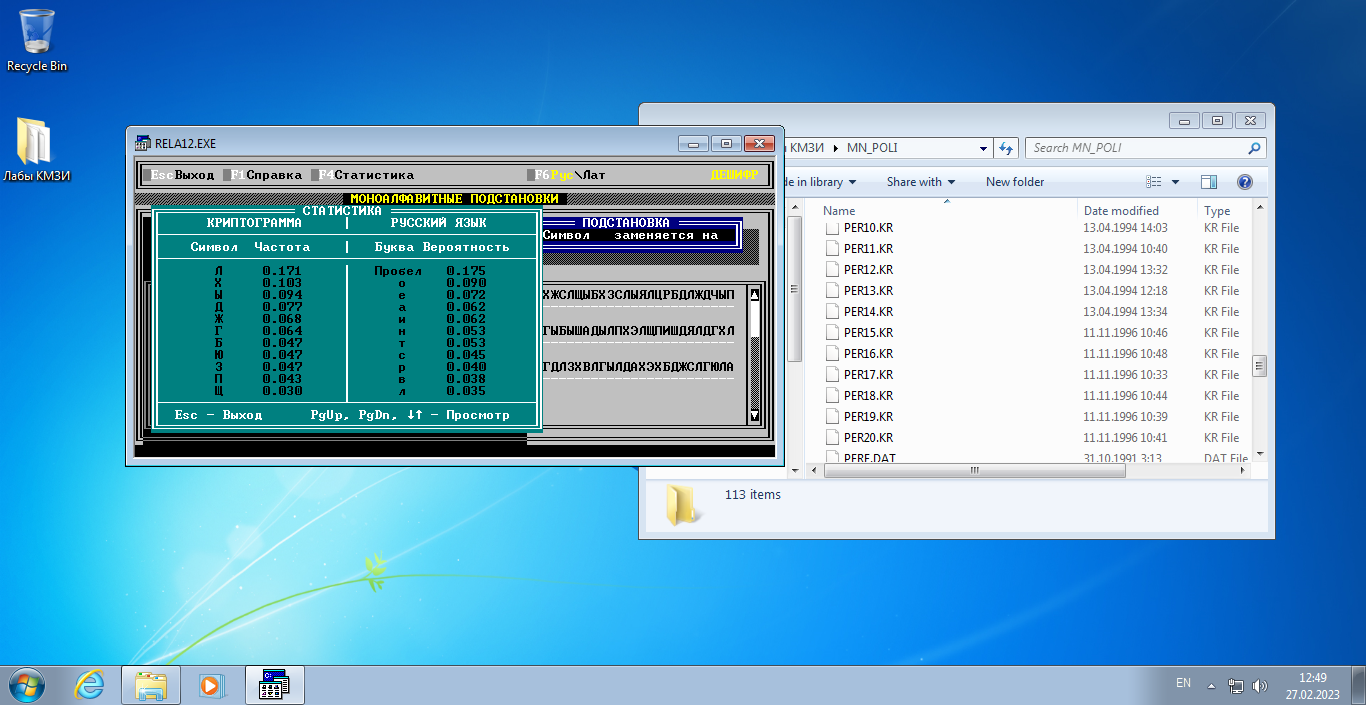Click frequency value 0.068
This screenshot has height=705, width=1366.
[x=282, y=319]
